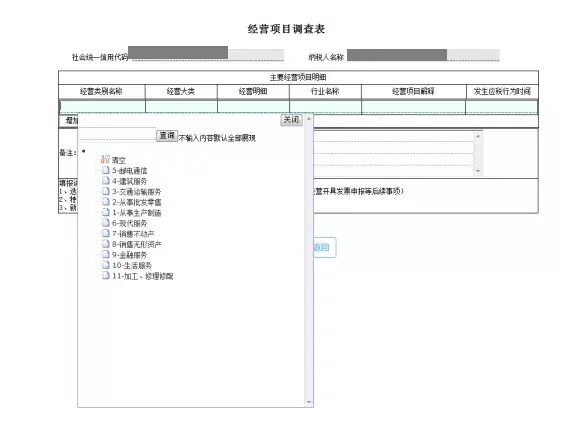Image resolution: width=583 pixels, height=429 pixels.
Task: Click the cell under 行业名称
Action: [x=326, y=107]
